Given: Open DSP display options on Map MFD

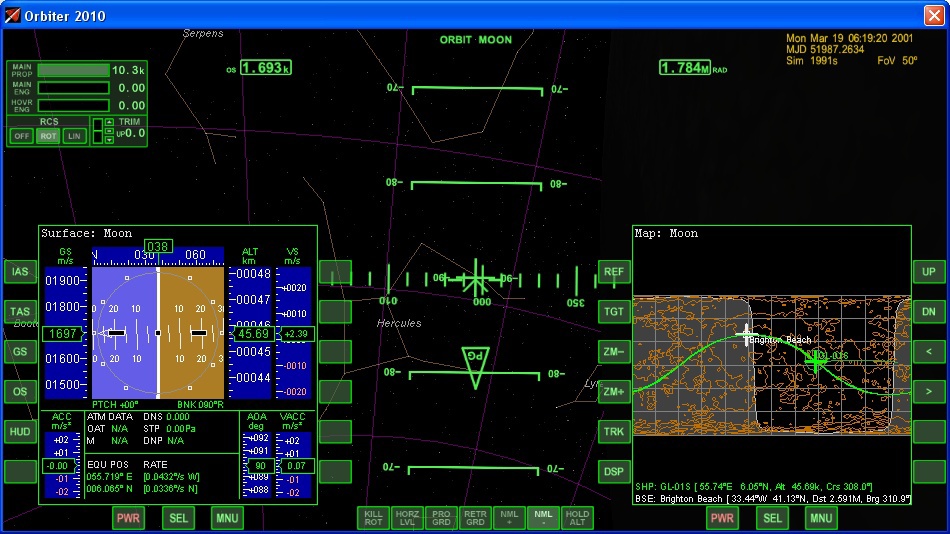Looking at the screenshot, I should (x=614, y=472).
